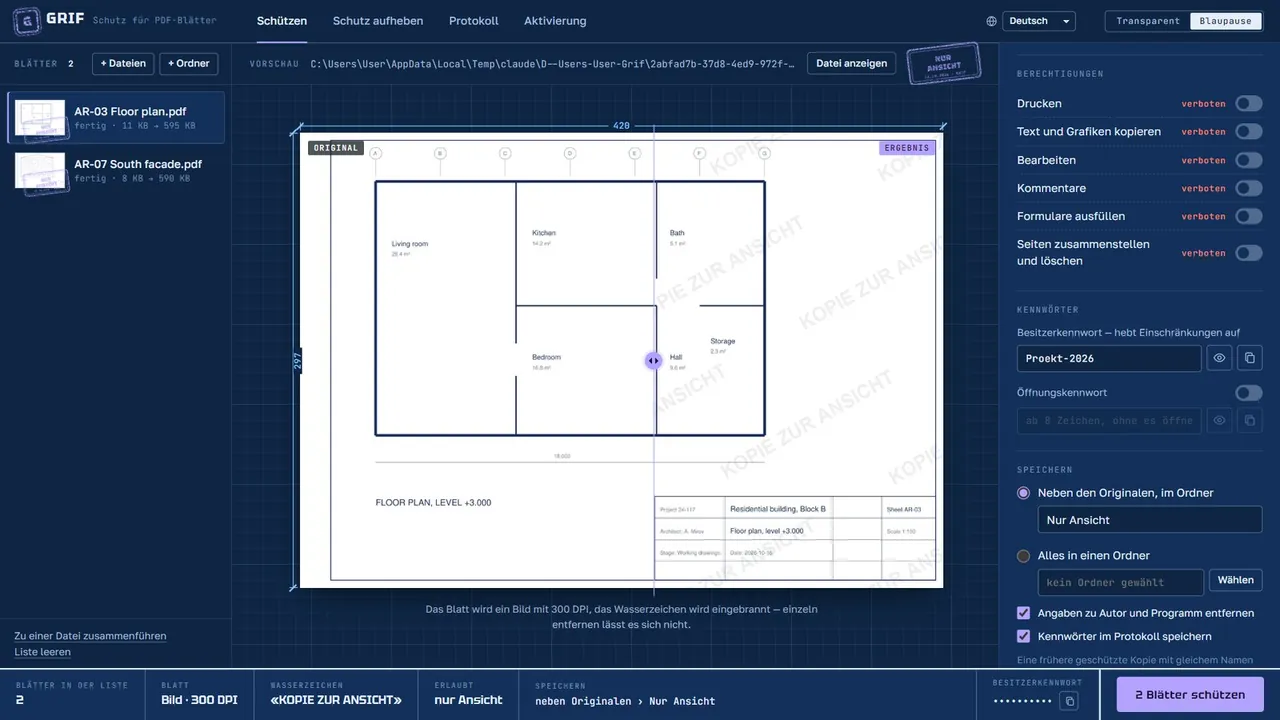Click the globe language icon
This screenshot has width=1280, height=720.
pos(991,21)
